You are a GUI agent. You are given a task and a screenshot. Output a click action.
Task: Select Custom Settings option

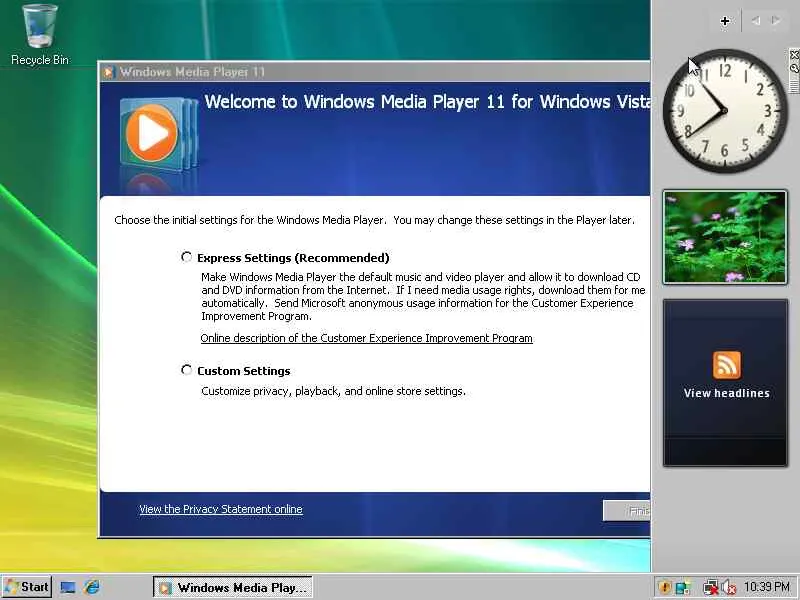pos(187,370)
